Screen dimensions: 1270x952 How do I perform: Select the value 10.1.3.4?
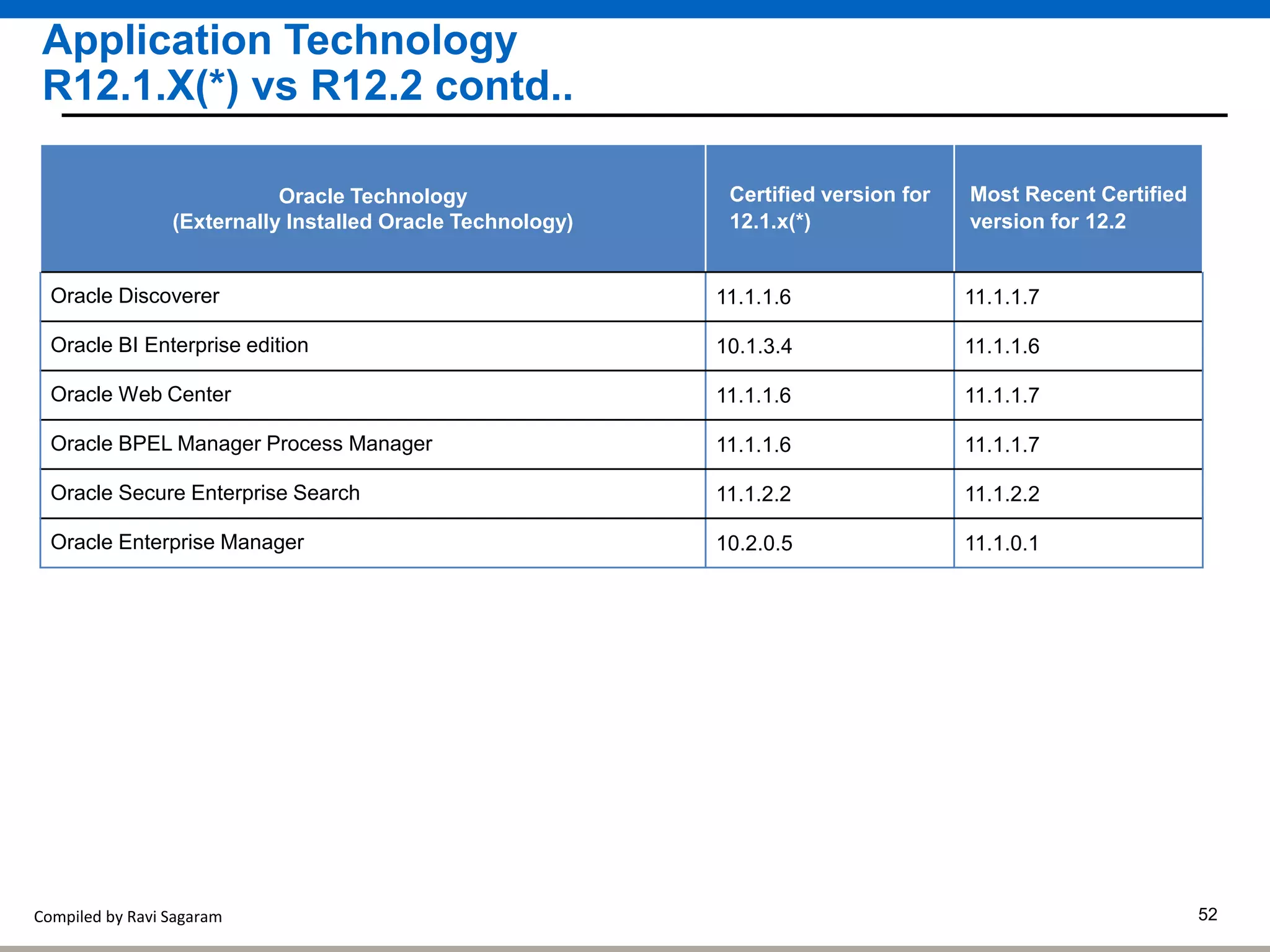(x=754, y=346)
